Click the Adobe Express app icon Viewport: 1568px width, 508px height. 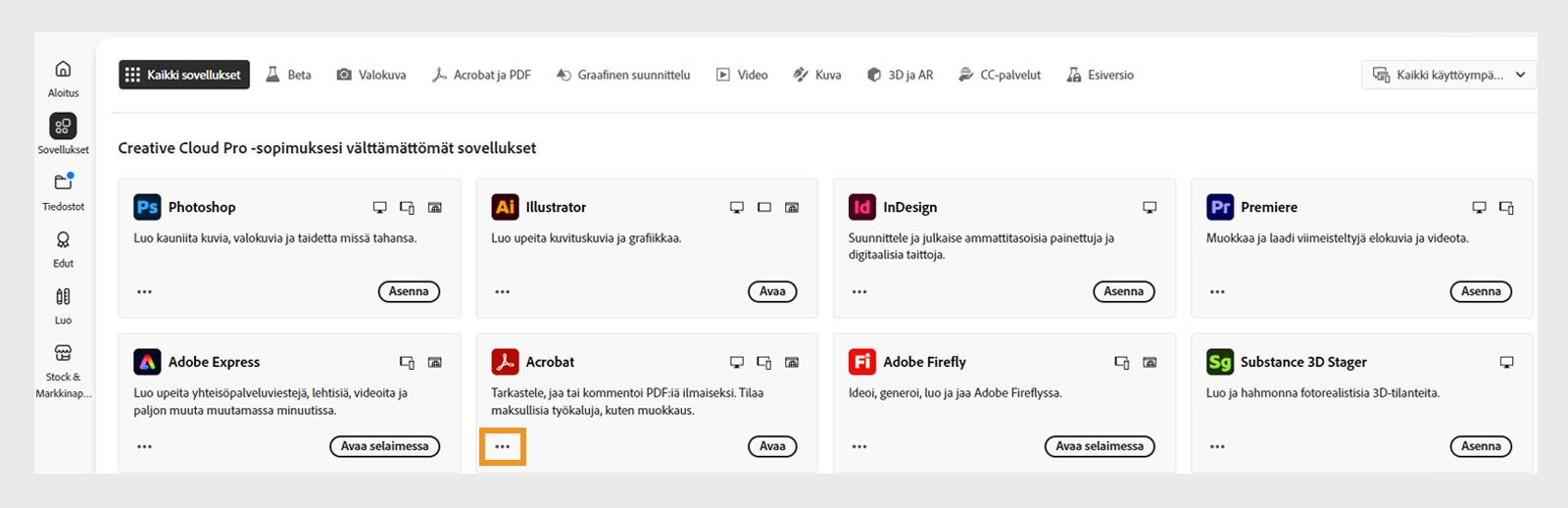(x=147, y=362)
